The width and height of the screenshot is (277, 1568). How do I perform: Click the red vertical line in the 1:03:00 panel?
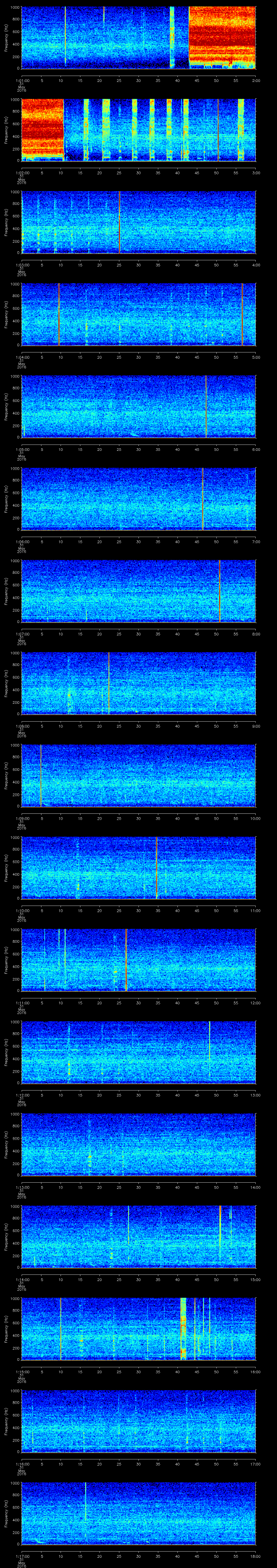(x=120, y=222)
